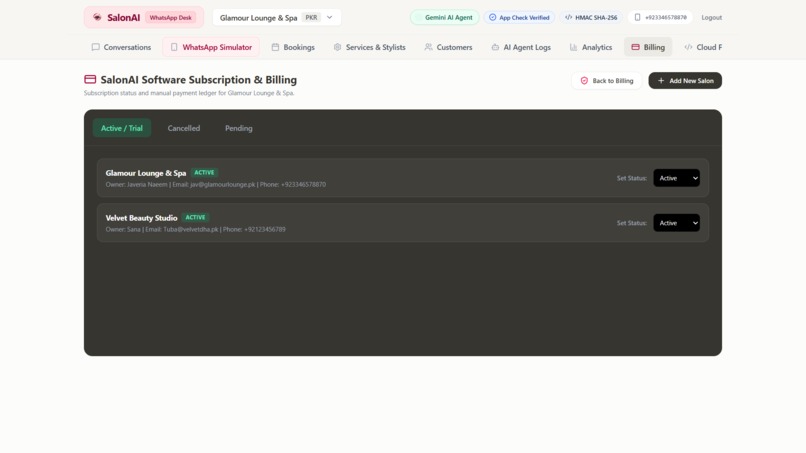
Task: Click the phone icon beside +923346578870
Action: [637, 17]
